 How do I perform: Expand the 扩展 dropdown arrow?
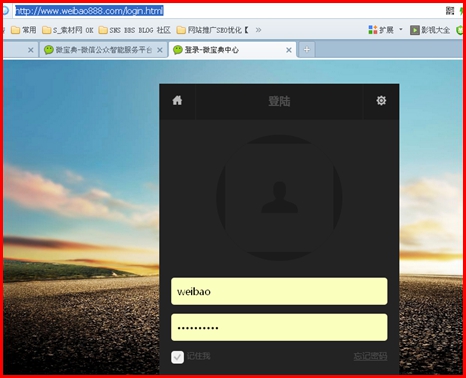click(x=401, y=29)
